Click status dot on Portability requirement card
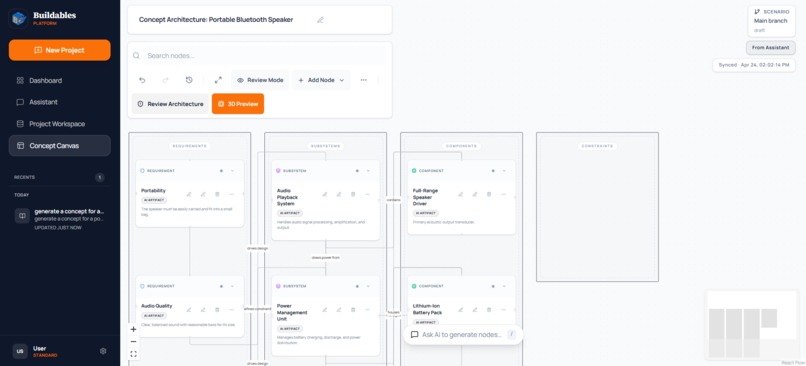Screen dimensions: 806x366 pos(221,171)
